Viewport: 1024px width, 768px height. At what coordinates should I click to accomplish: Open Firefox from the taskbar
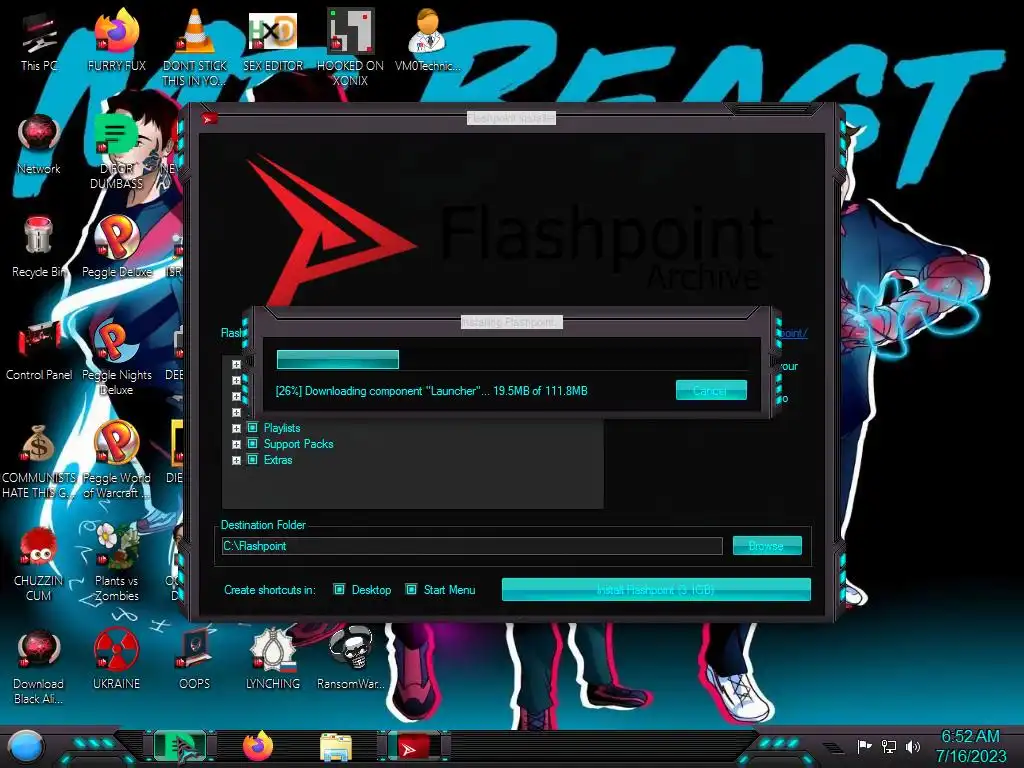point(258,747)
